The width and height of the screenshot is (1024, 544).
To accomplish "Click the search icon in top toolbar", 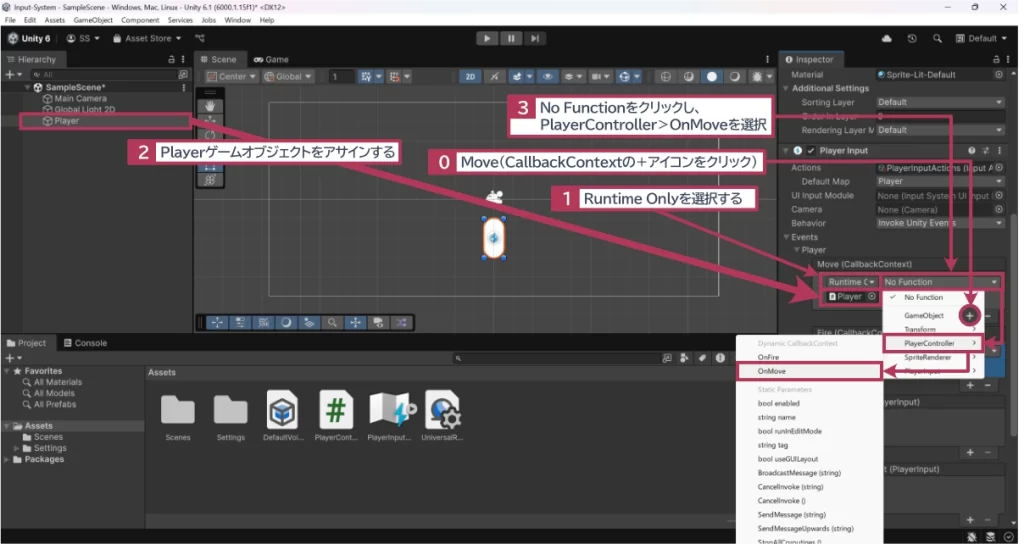I will click(x=937, y=38).
